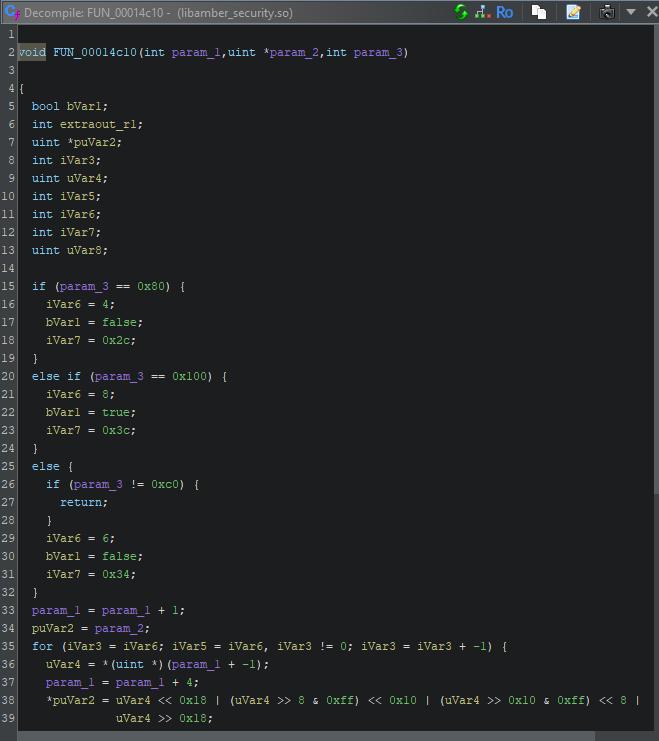Click variable bVar1 in its declaration
Image resolution: width=659 pixels, height=741 pixels.
84,106
